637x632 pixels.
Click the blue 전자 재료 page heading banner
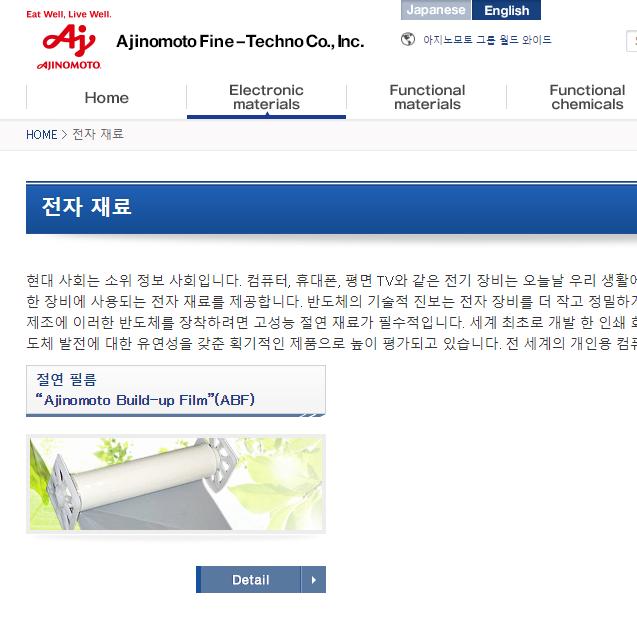tap(332, 207)
